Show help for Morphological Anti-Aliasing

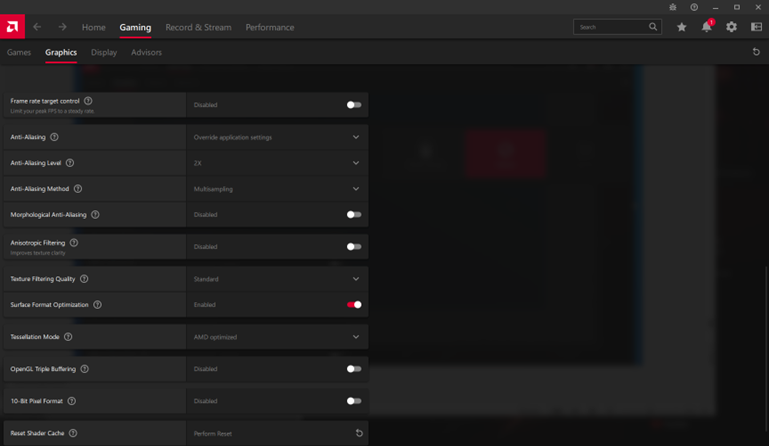[95, 214]
